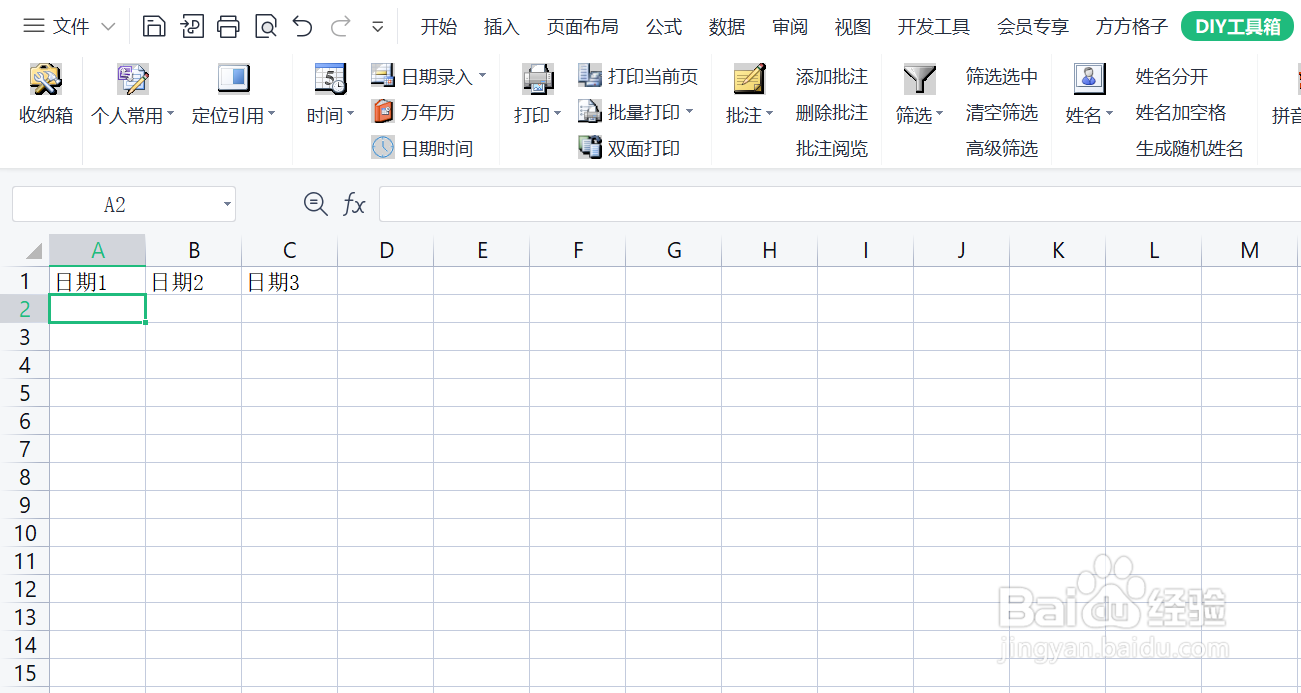Click 高级筛选 button
Screen dimensions: 1301x693
1002,148
